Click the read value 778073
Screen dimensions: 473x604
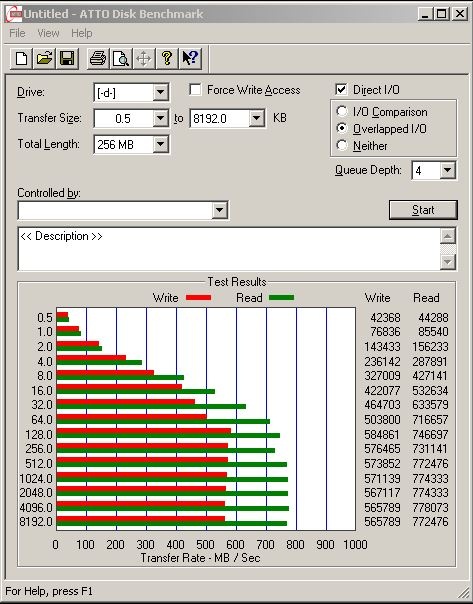pyautogui.click(x=430, y=507)
